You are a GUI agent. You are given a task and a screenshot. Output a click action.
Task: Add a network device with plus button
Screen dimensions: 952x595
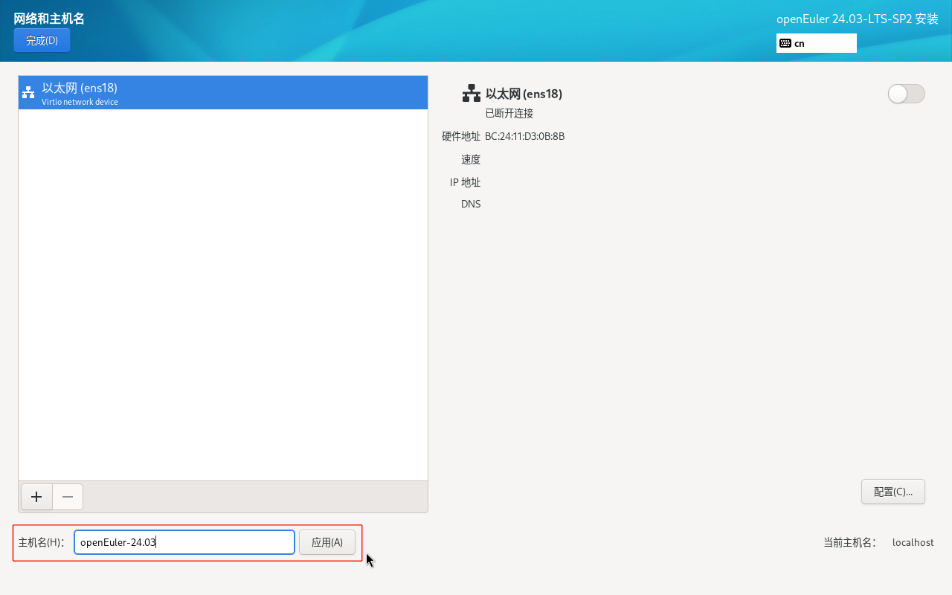coord(36,497)
